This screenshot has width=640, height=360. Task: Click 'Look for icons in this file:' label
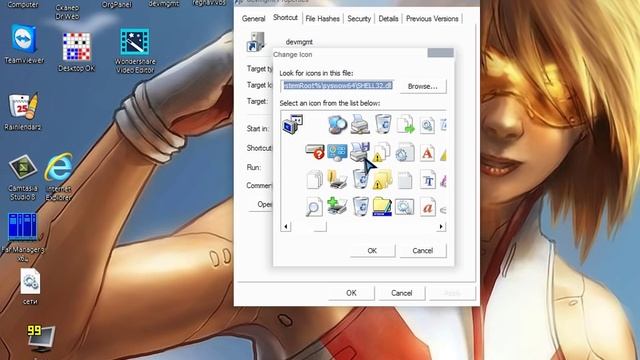[x=316, y=73]
